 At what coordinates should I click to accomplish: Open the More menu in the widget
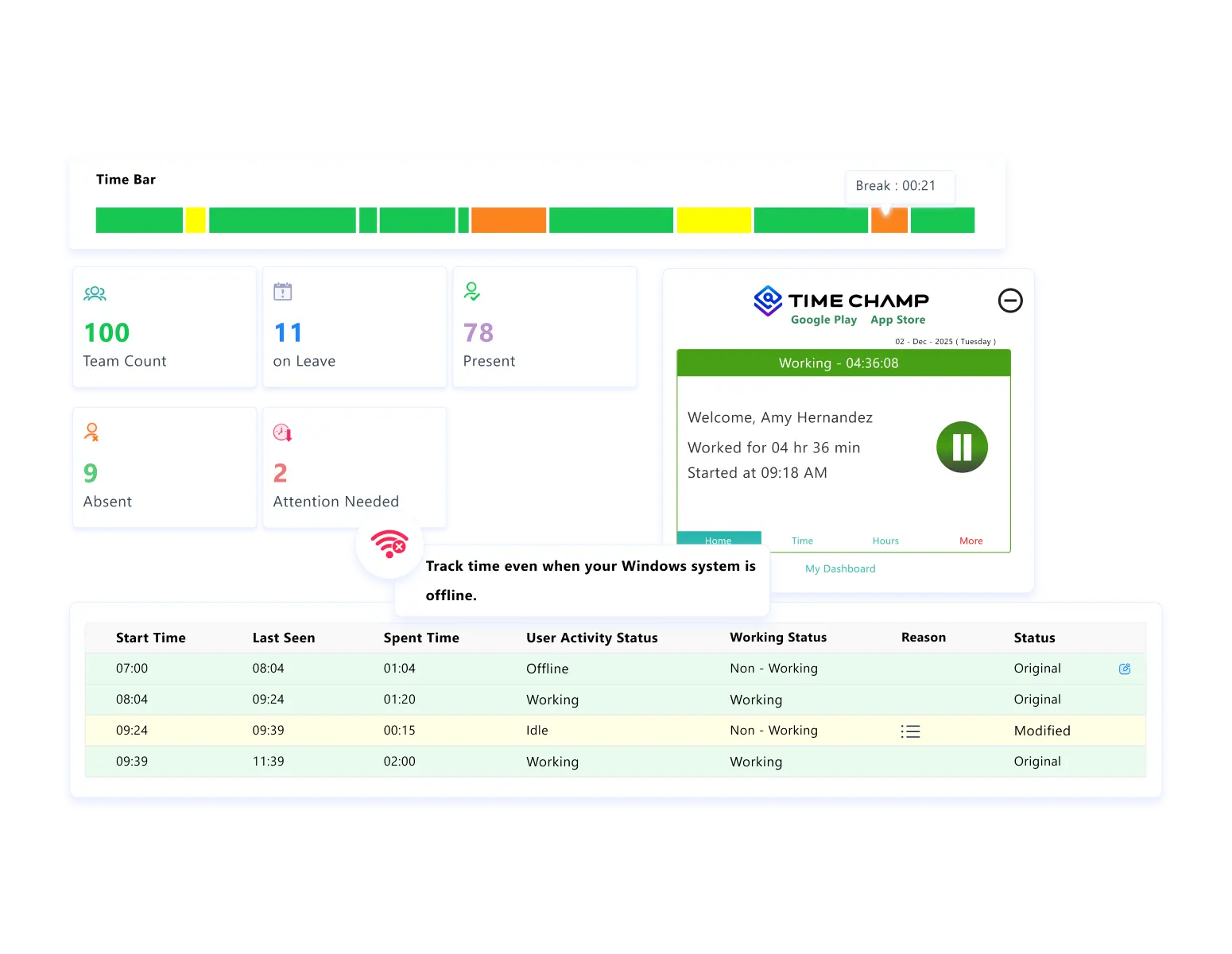pos(970,540)
